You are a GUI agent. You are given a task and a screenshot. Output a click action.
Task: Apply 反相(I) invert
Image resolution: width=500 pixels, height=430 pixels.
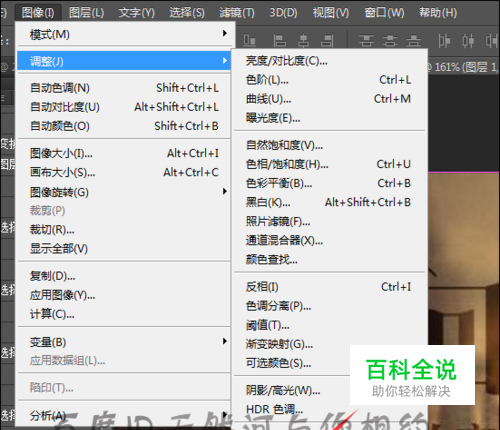[329, 287]
